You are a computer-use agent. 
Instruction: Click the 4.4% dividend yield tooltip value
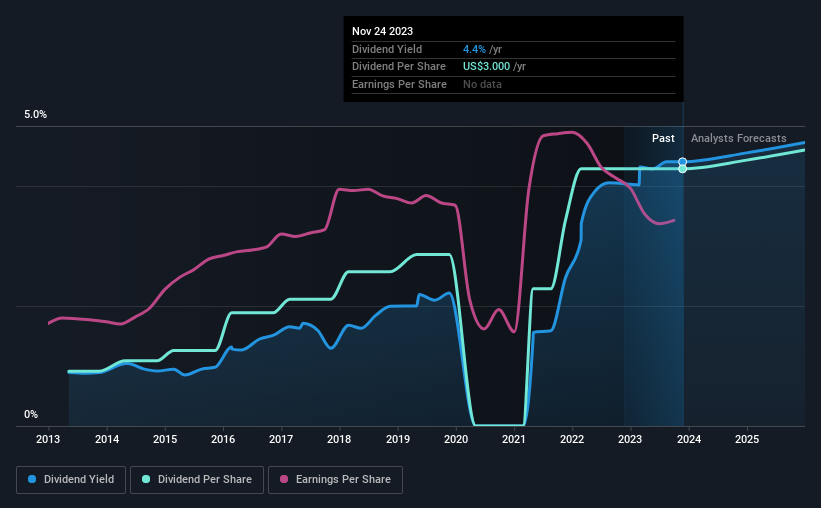[x=474, y=49]
